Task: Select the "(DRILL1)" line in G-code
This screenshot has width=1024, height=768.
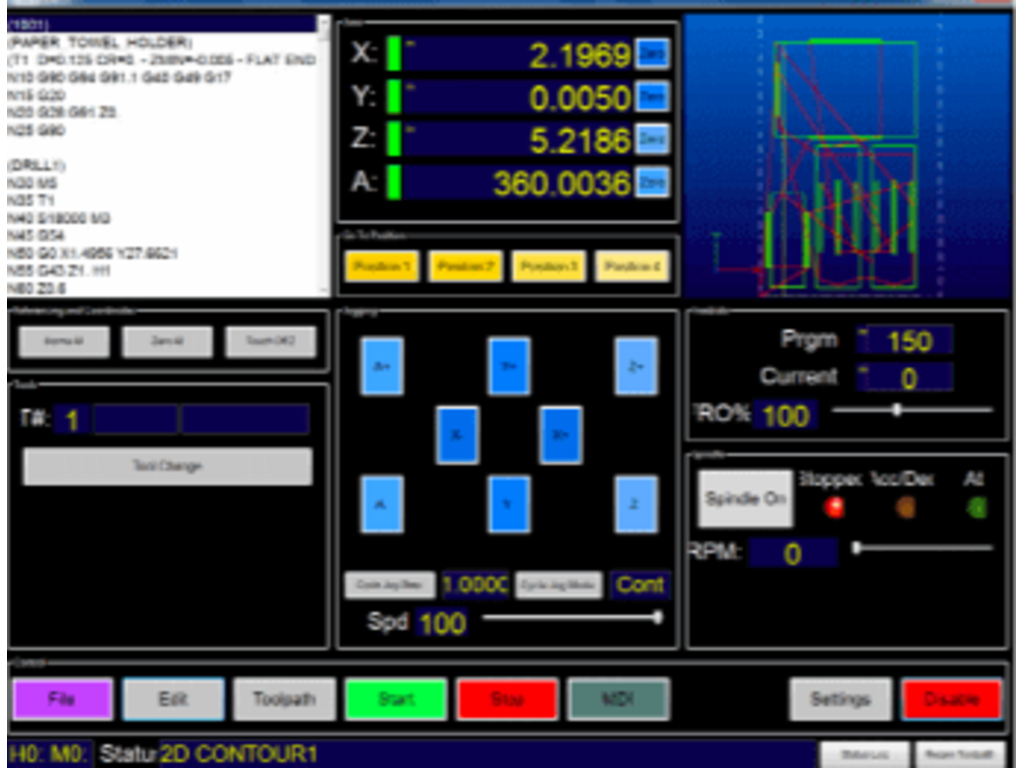Action: pos(37,165)
